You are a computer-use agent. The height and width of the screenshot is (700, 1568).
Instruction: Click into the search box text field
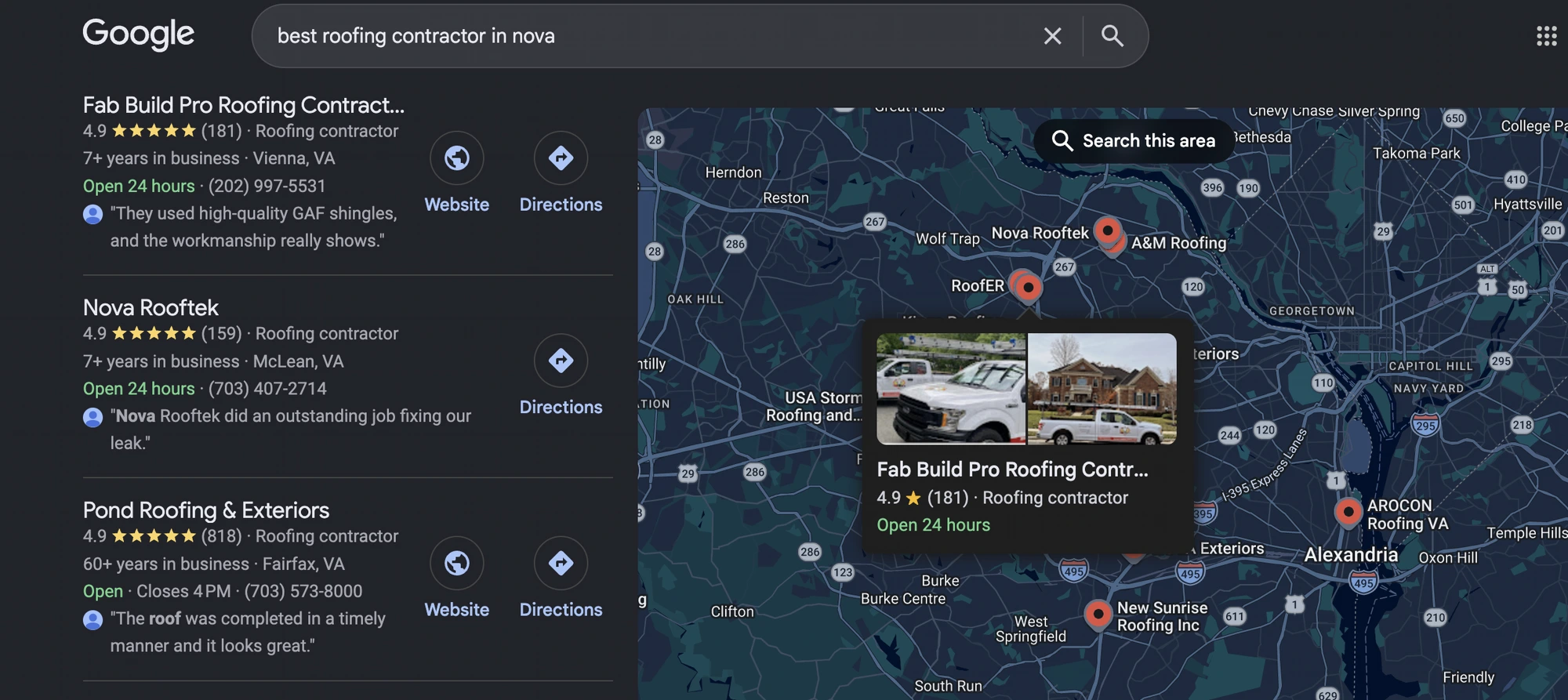tap(651, 36)
